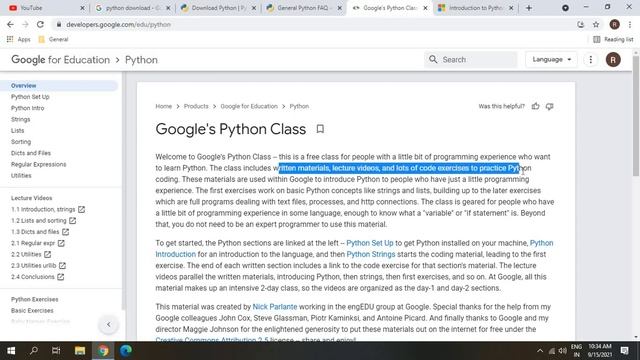
Task: Open the site's more options menu
Action: point(591,60)
